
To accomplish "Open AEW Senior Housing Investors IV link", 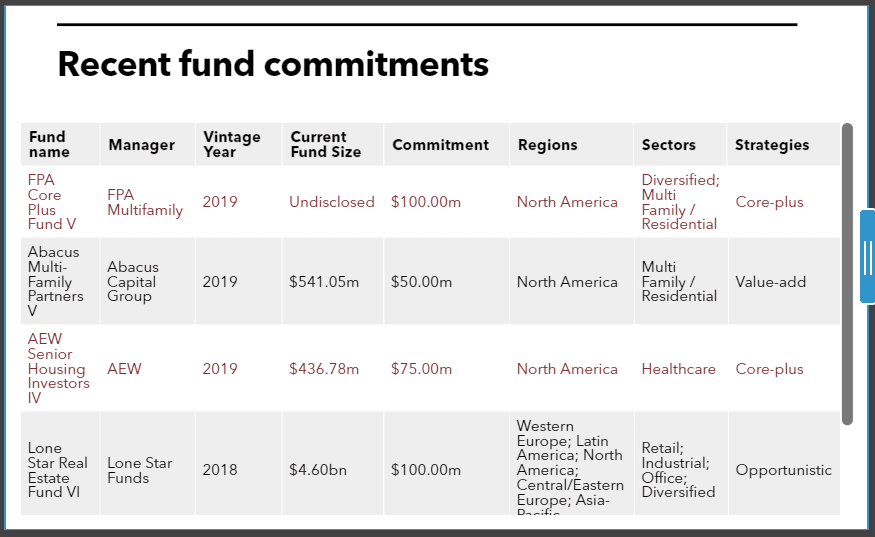I will [x=59, y=368].
